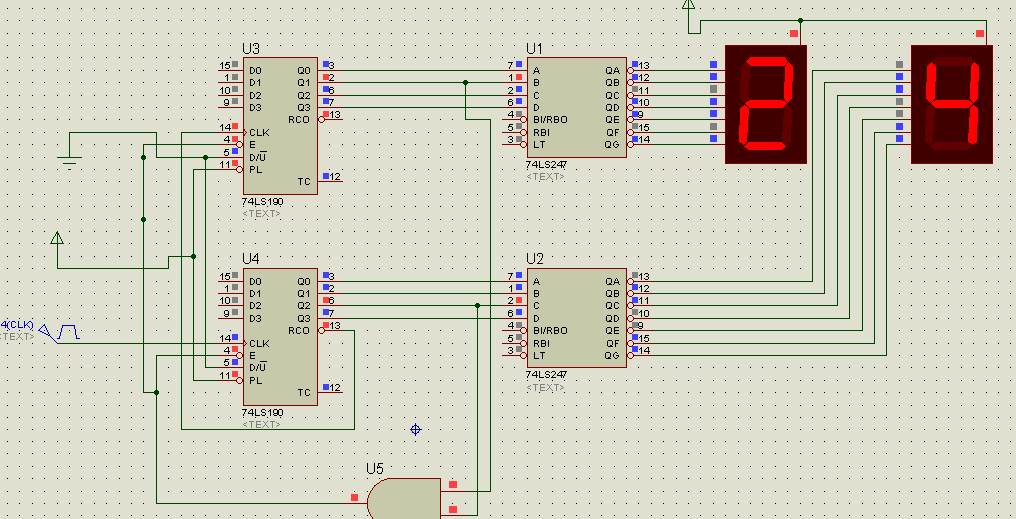Click the 74LS247 value label under U1

coord(546,165)
